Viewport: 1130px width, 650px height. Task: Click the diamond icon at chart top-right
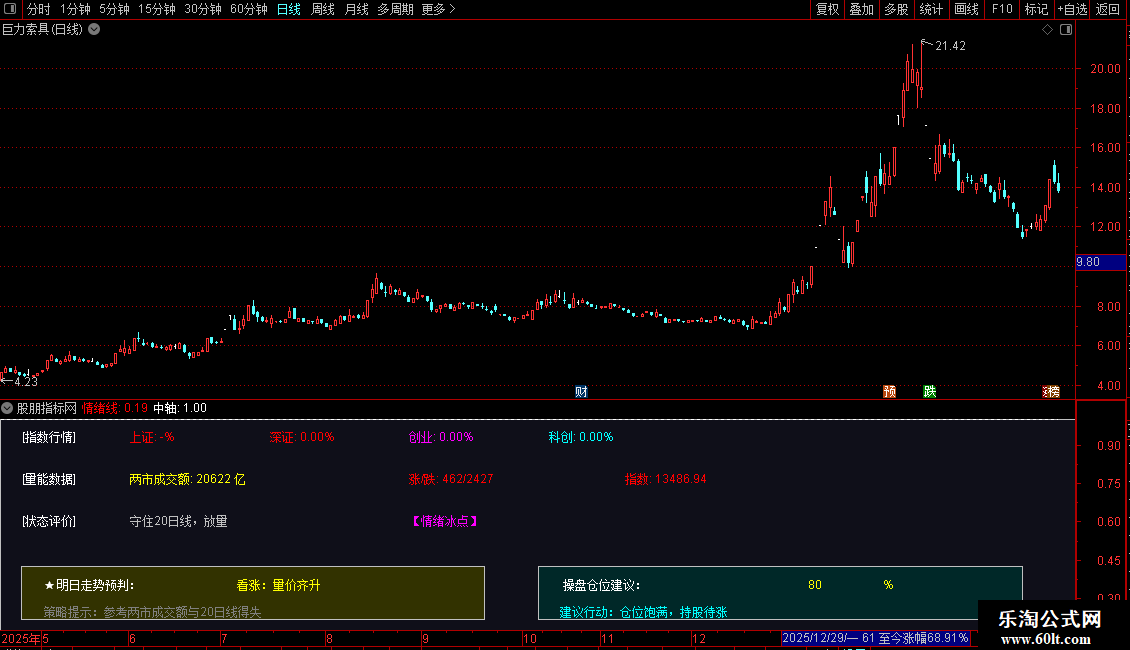[x=1047, y=30]
